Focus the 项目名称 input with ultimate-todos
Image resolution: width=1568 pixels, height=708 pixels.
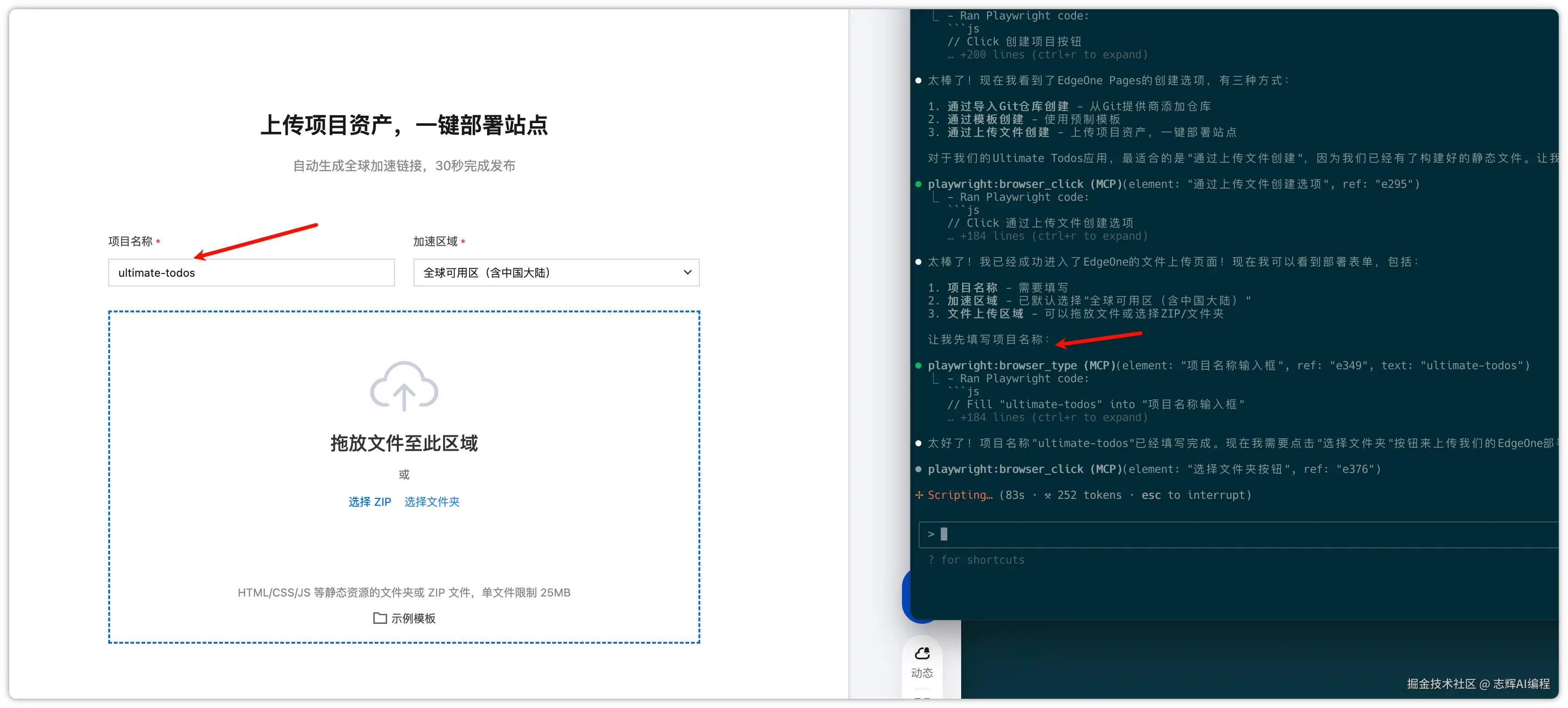pyautogui.click(x=251, y=273)
